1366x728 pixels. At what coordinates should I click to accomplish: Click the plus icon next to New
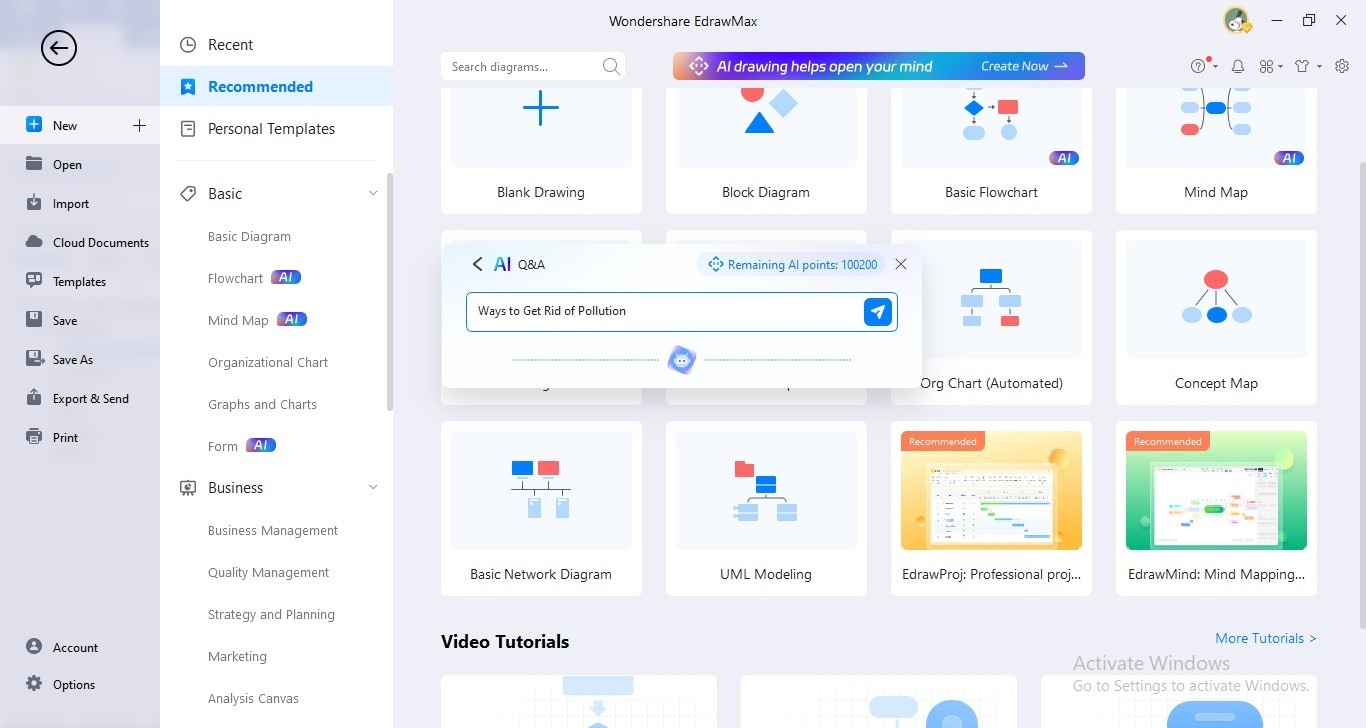[x=139, y=125]
